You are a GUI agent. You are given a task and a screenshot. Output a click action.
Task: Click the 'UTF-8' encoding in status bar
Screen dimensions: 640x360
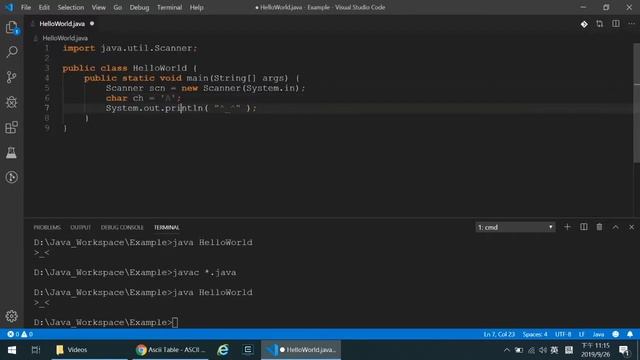pyautogui.click(x=563, y=334)
